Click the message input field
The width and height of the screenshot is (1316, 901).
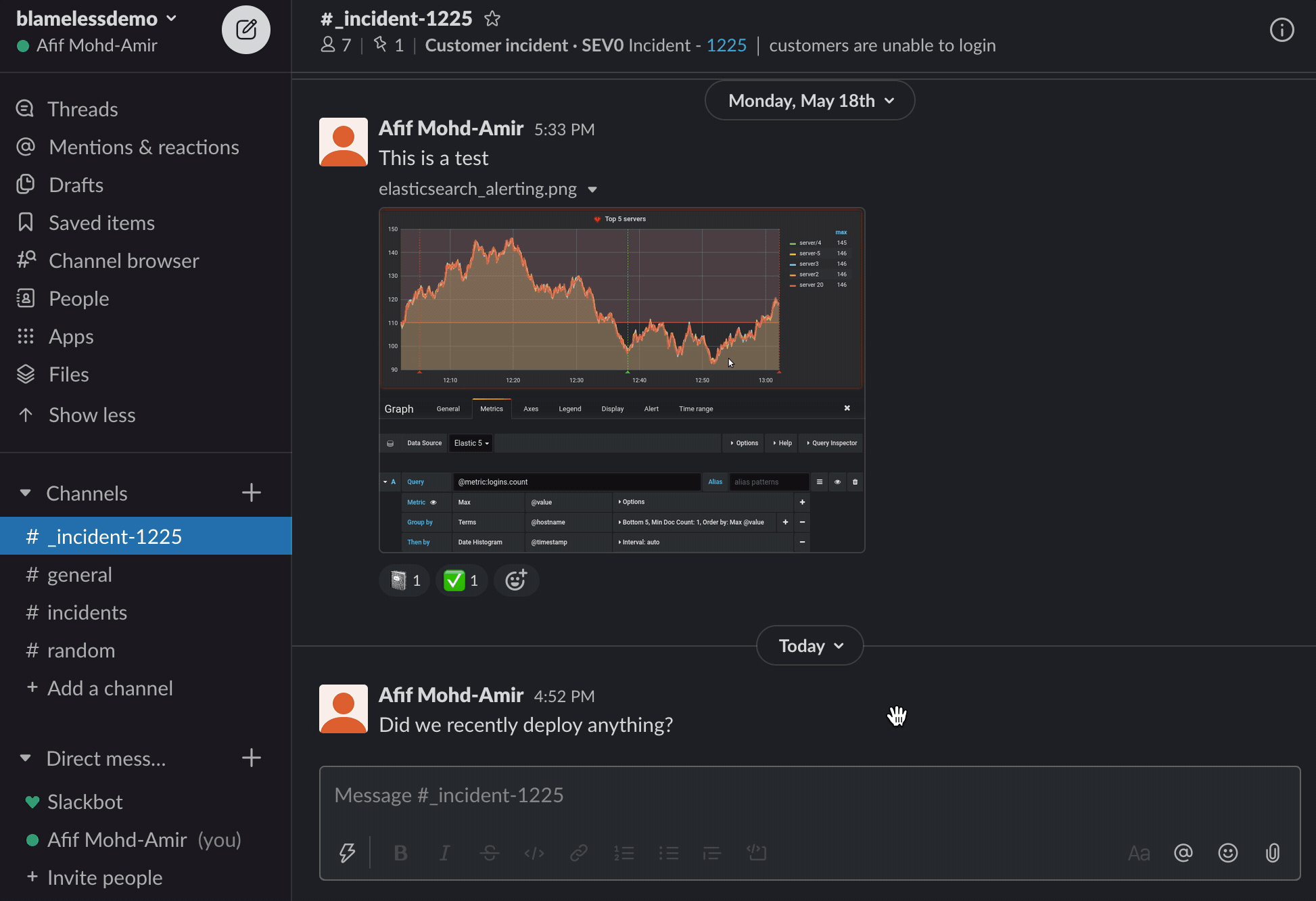click(x=809, y=795)
